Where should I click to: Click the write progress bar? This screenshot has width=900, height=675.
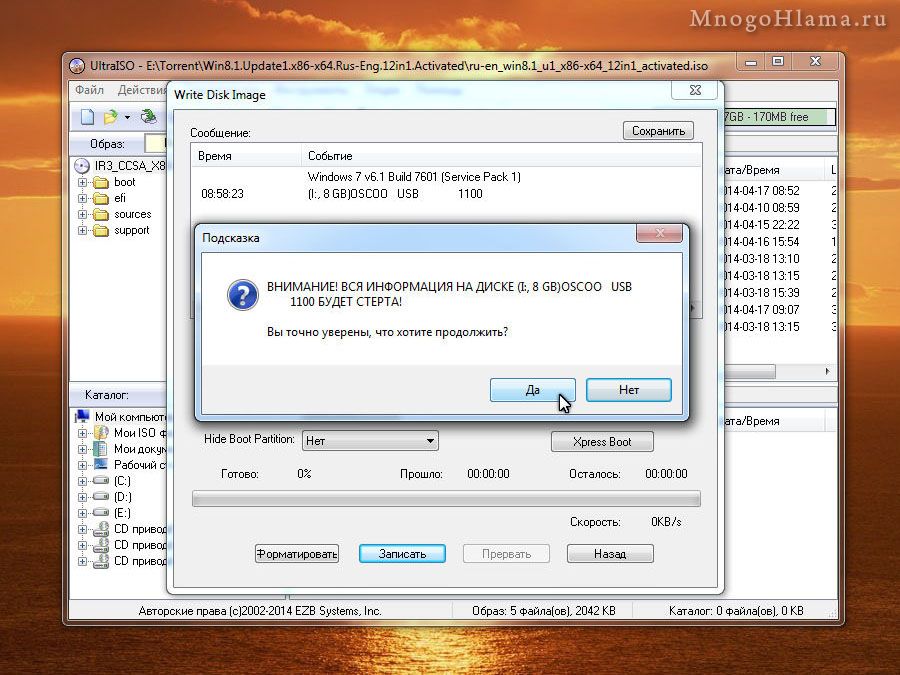(445, 498)
